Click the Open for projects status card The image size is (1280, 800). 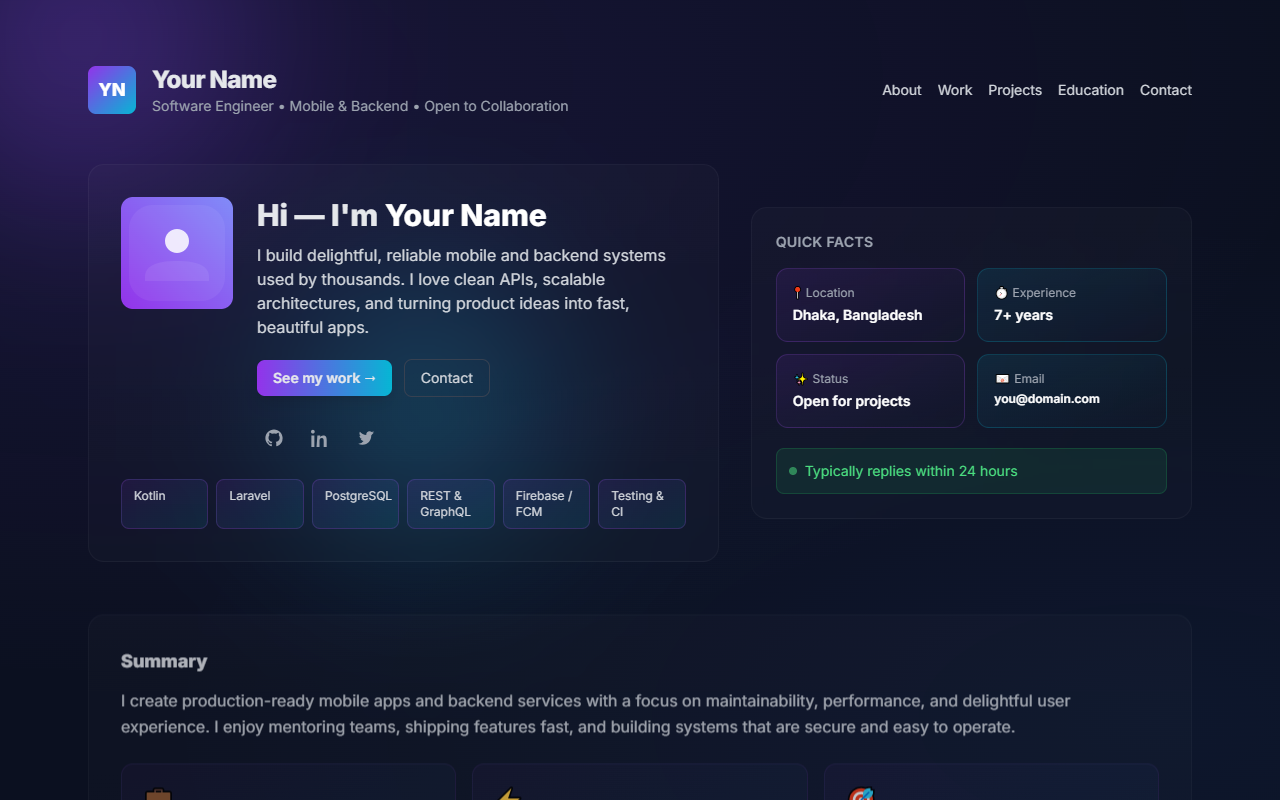tap(870, 390)
